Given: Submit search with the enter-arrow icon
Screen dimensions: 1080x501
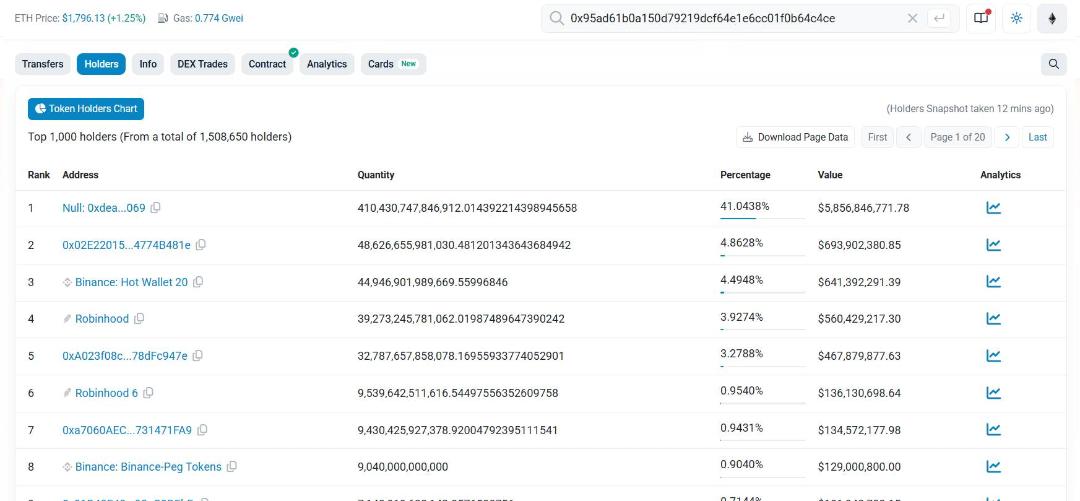Looking at the screenshot, I should (x=939, y=19).
